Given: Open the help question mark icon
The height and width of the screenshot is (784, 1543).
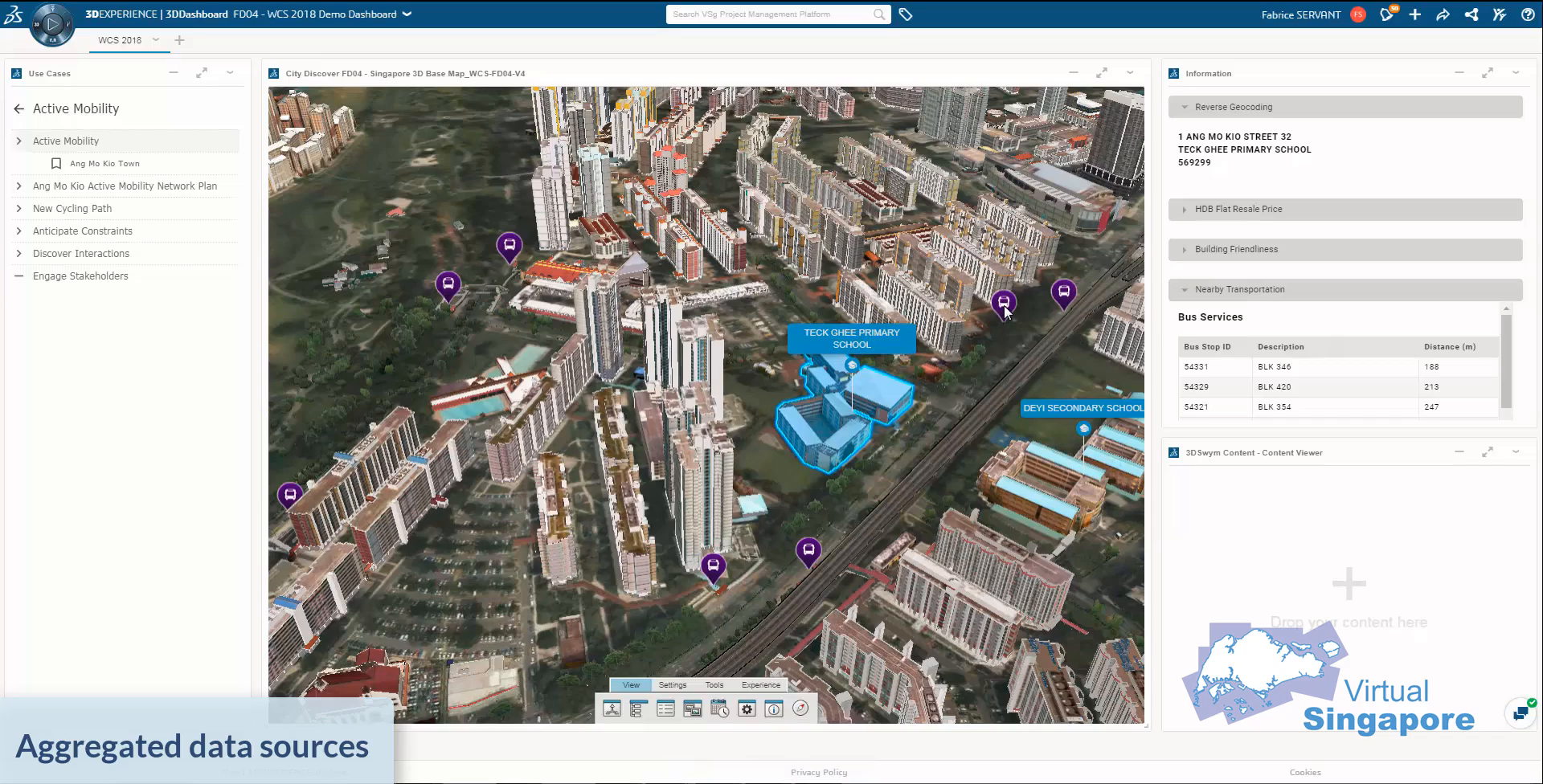Looking at the screenshot, I should 1527,14.
